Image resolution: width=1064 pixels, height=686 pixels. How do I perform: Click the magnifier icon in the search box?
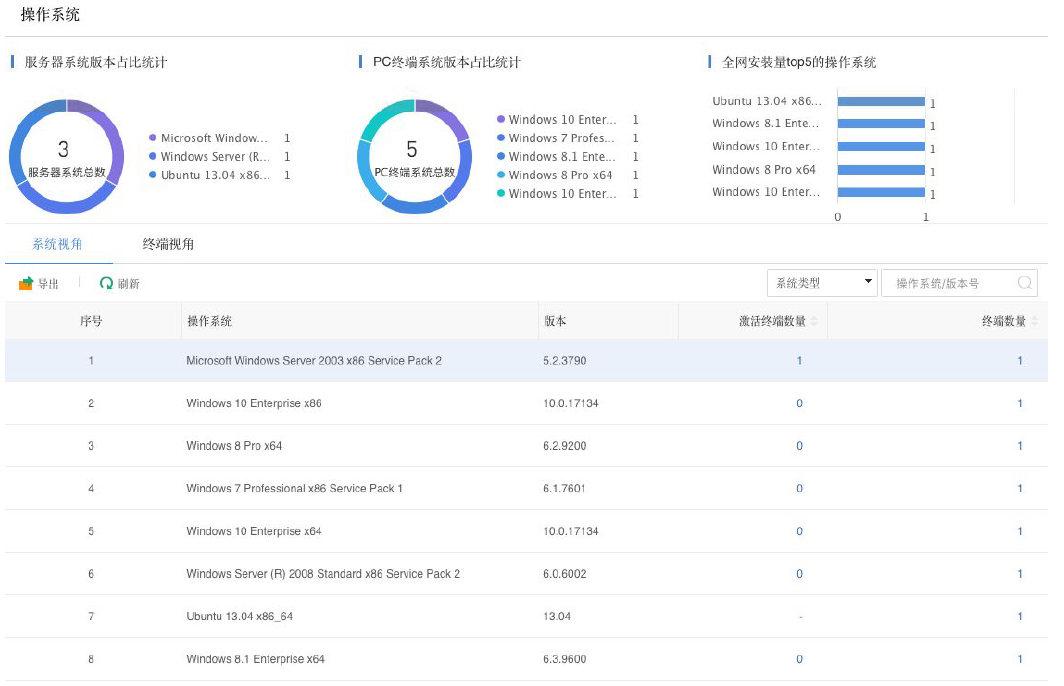point(1025,283)
